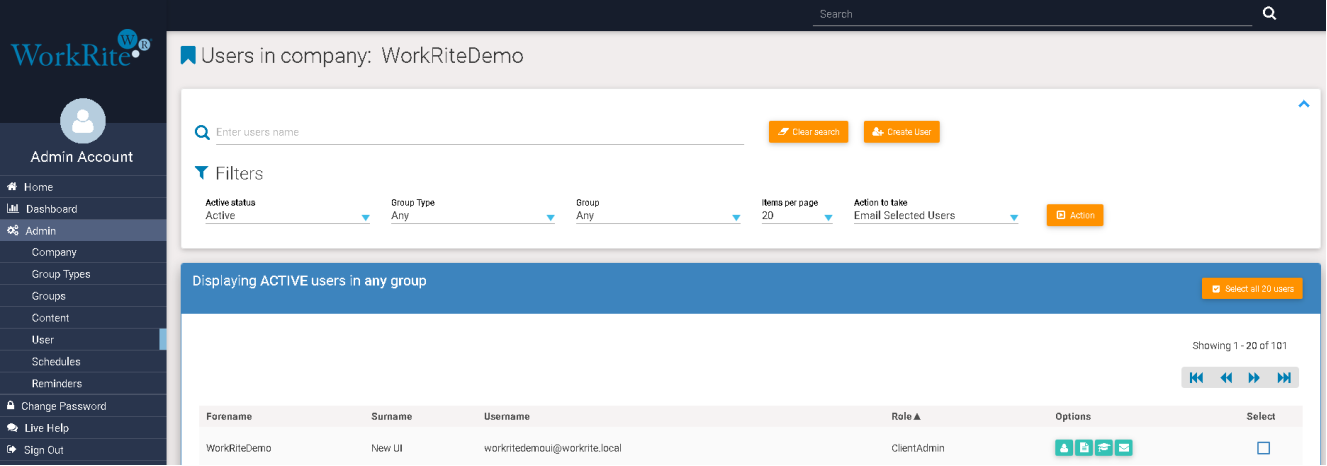Open the Action to take dropdown
The width and height of the screenshot is (1327, 466).
pos(935,216)
